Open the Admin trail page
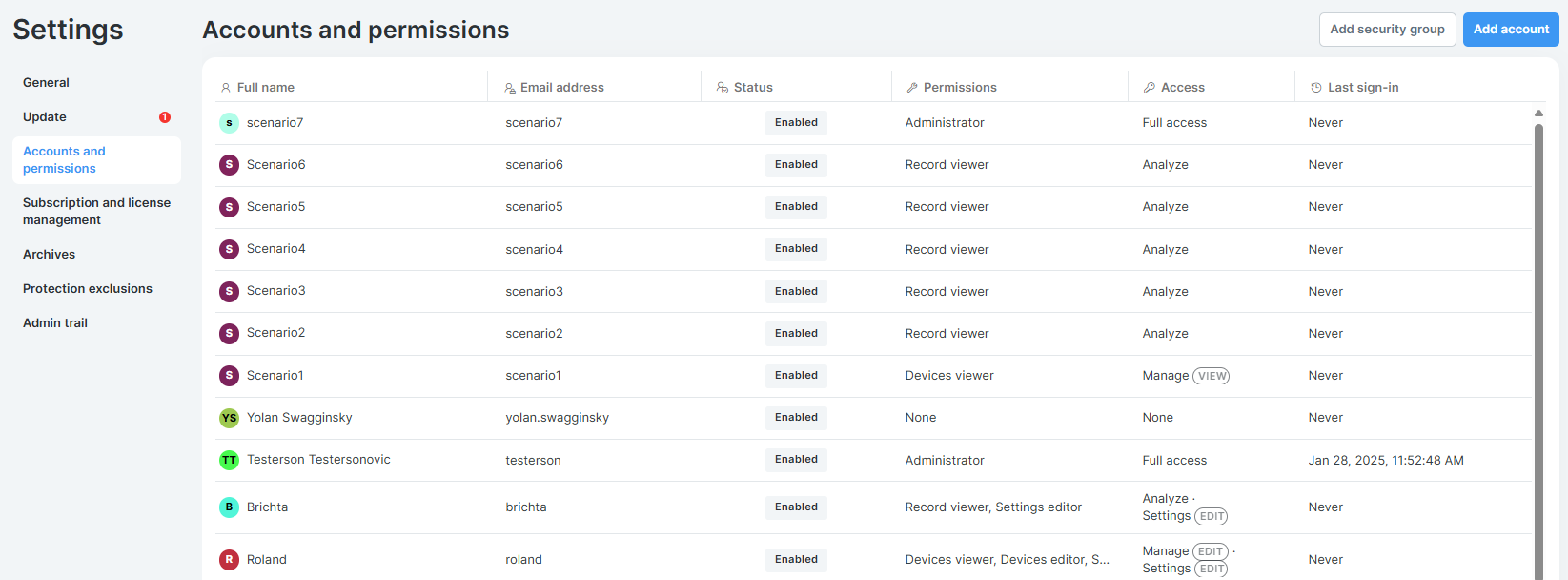This screenshot has height=580, width=1568. [x=55, y=323]
